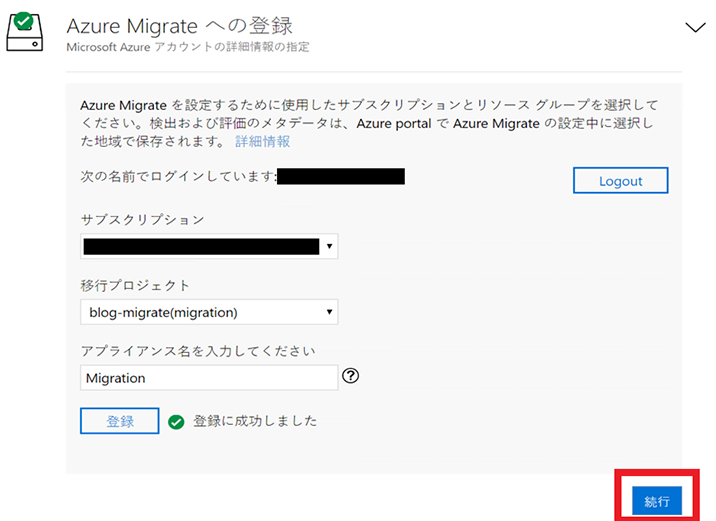Viewport: 716px width, 521px height.
Task: Click the 登録に成功しました status text
Action: click(255, 421)
